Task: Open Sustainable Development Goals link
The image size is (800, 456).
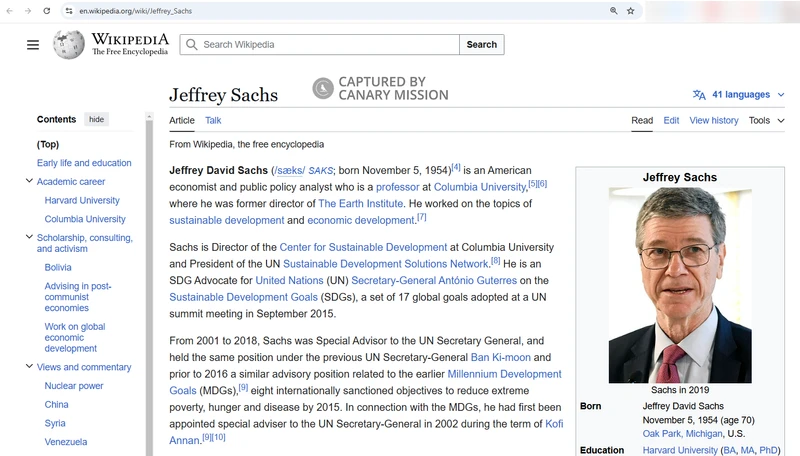Action: pyautogui.click(x=243, y=297)
